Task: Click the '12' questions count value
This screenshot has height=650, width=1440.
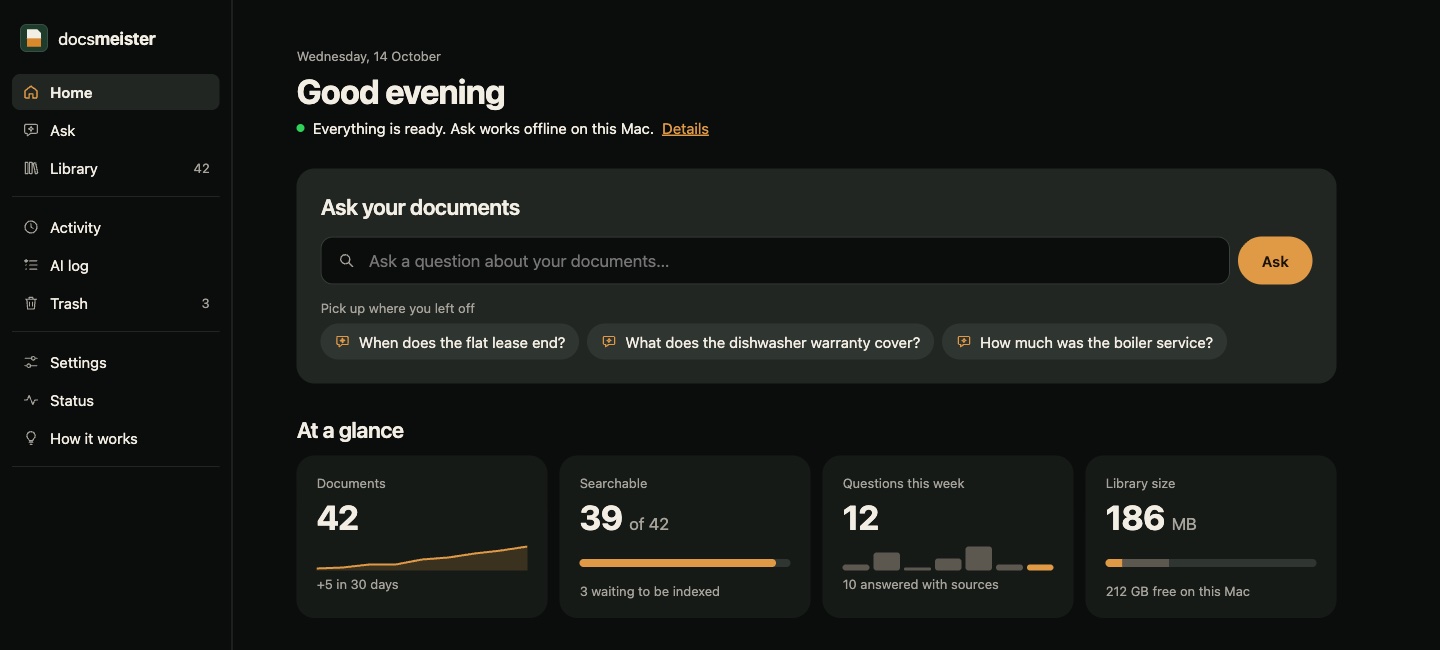Action: pos(861,518)
